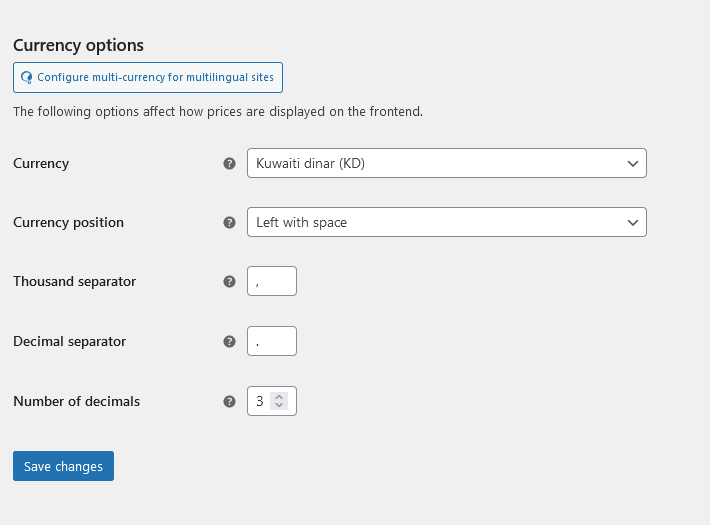The image size is (710, 525).
Task: Open the Kuwaiti dinar (KD) currency dropdown
Action: [x=446, y=163]
